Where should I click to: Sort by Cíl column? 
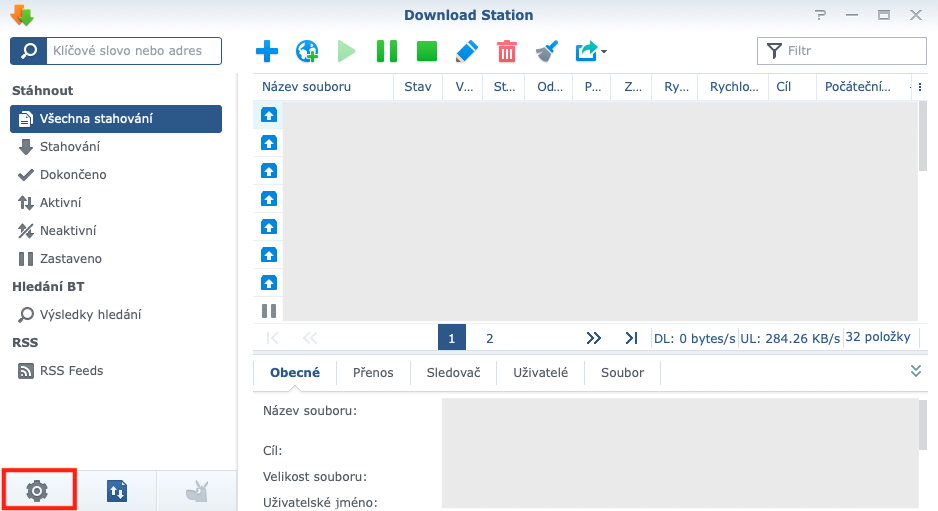coord(792,87)
